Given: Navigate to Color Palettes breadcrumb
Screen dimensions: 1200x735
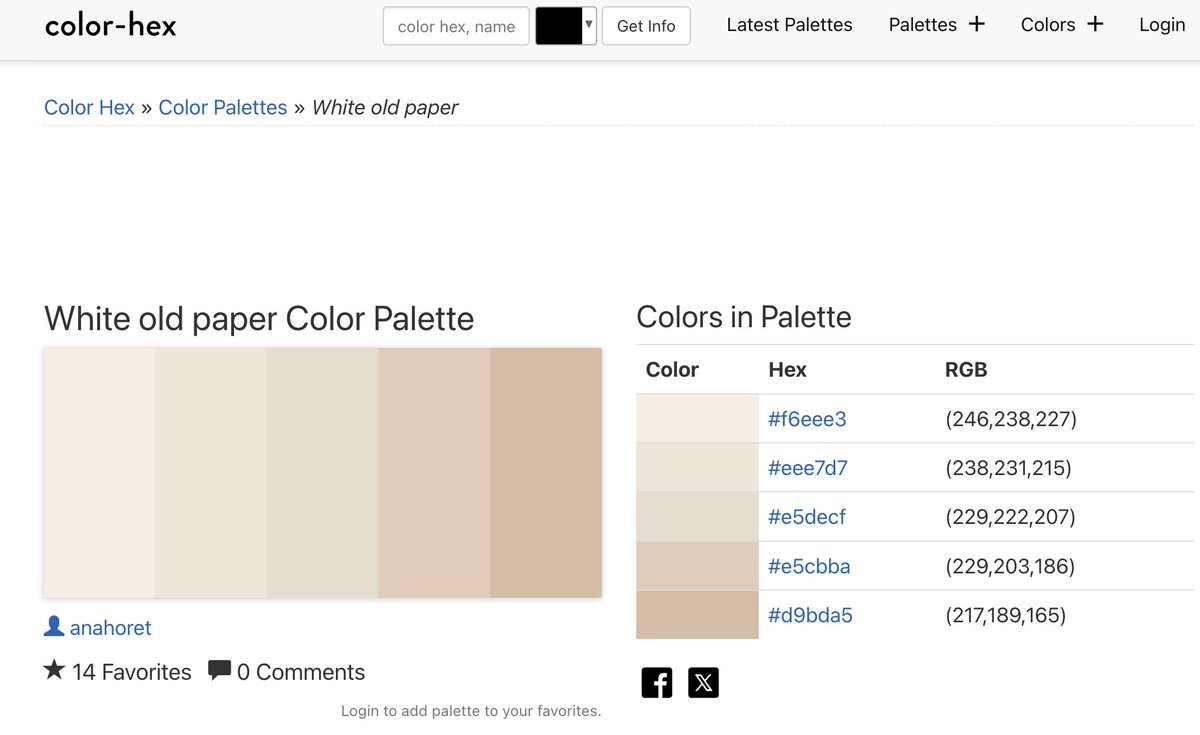Looking at the screenshot, I should click(x=223, y=107).
